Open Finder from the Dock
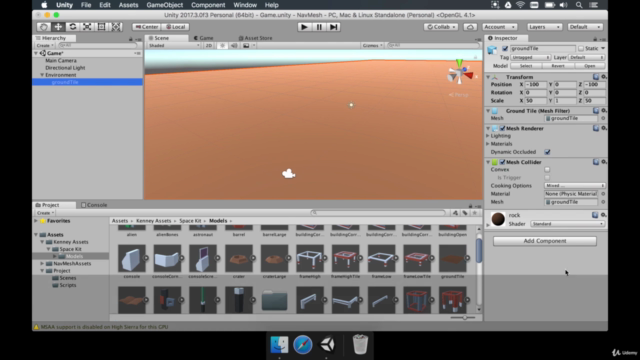Viewport: 640px width, 360px height. (x=279, y=345)
